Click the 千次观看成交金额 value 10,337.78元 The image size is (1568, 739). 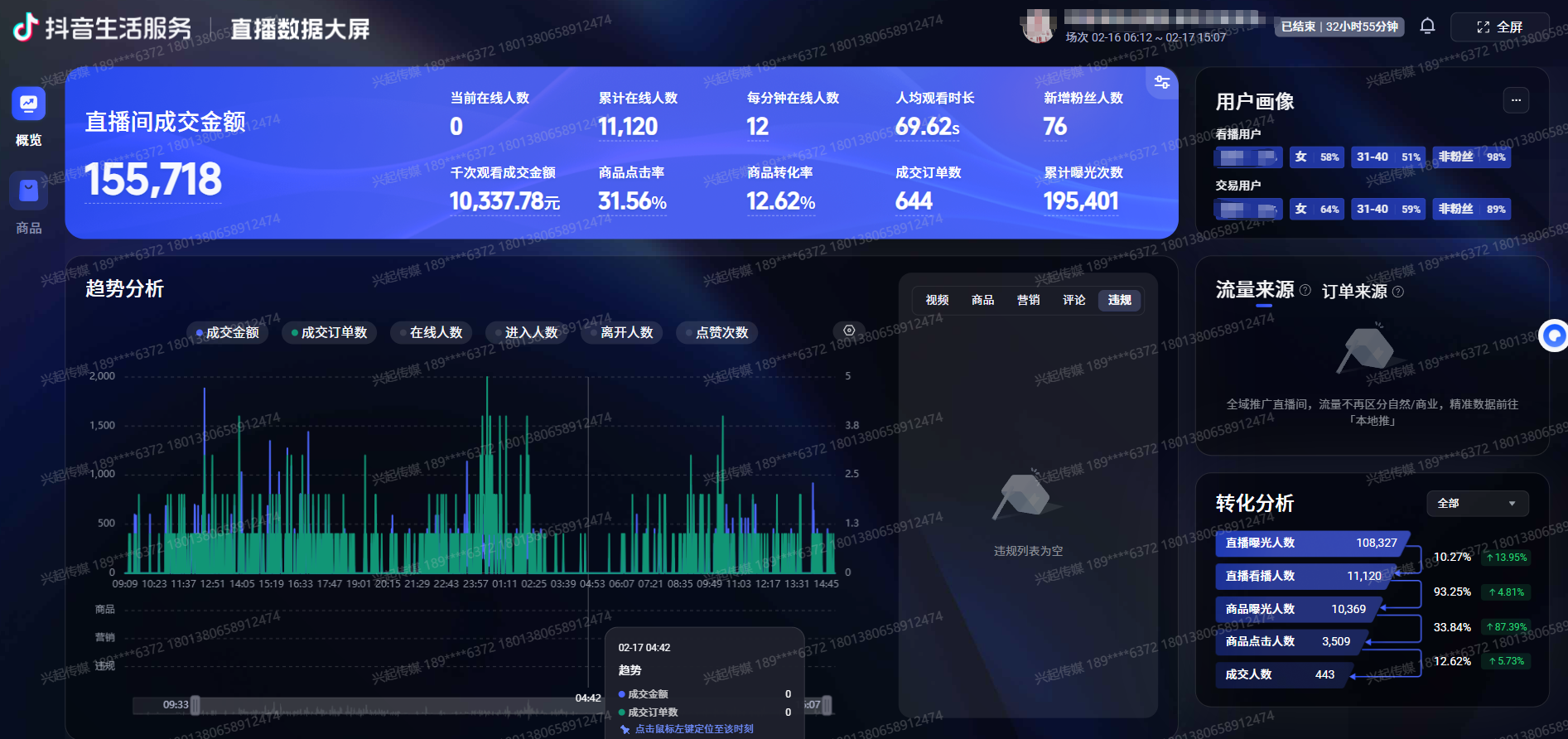[504, 201]
